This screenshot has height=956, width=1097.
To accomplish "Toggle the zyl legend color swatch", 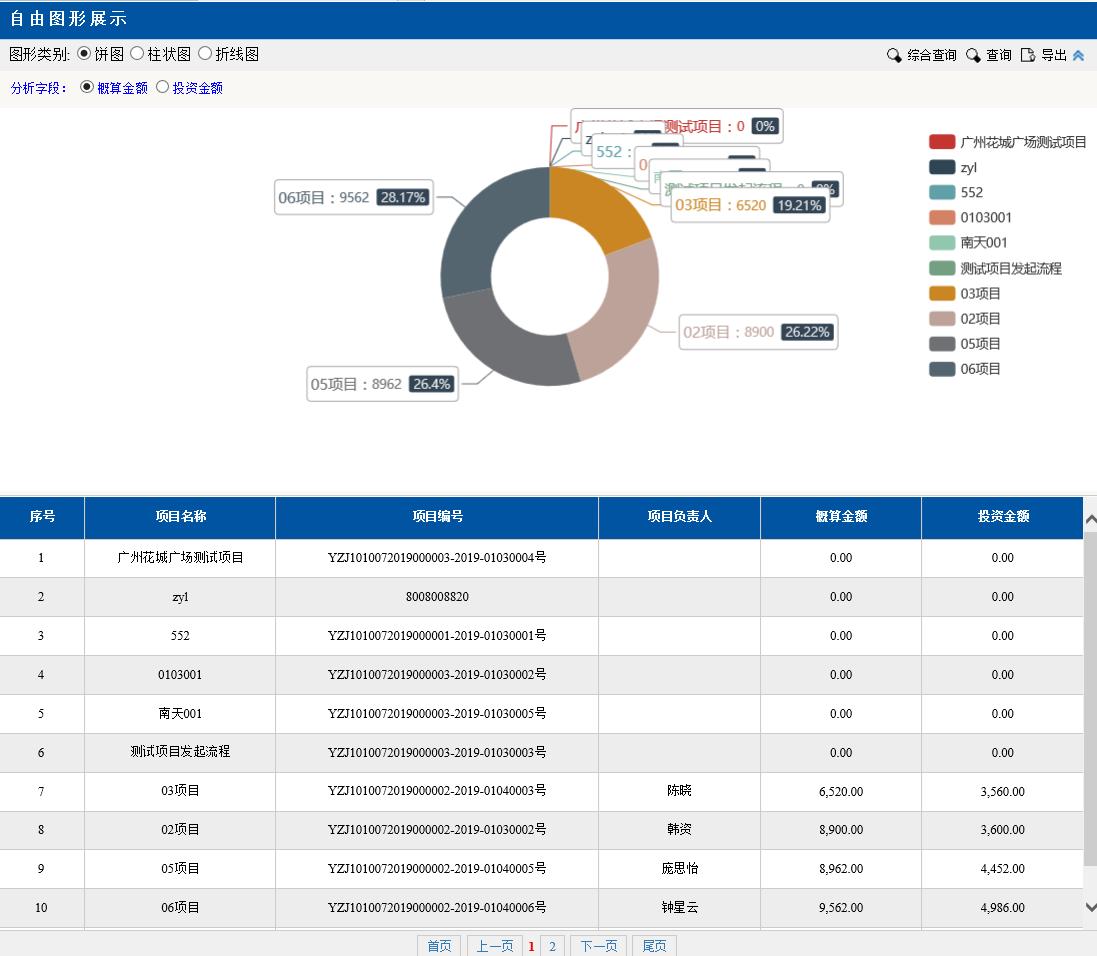I will click(x=942, y=167).
